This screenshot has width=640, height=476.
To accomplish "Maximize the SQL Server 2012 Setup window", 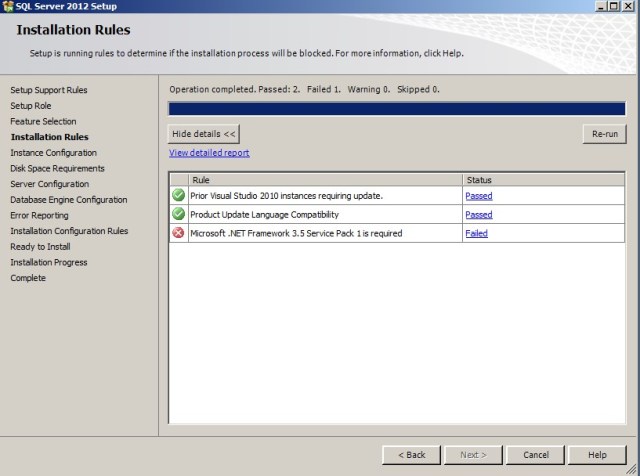I will coord(613,6).
